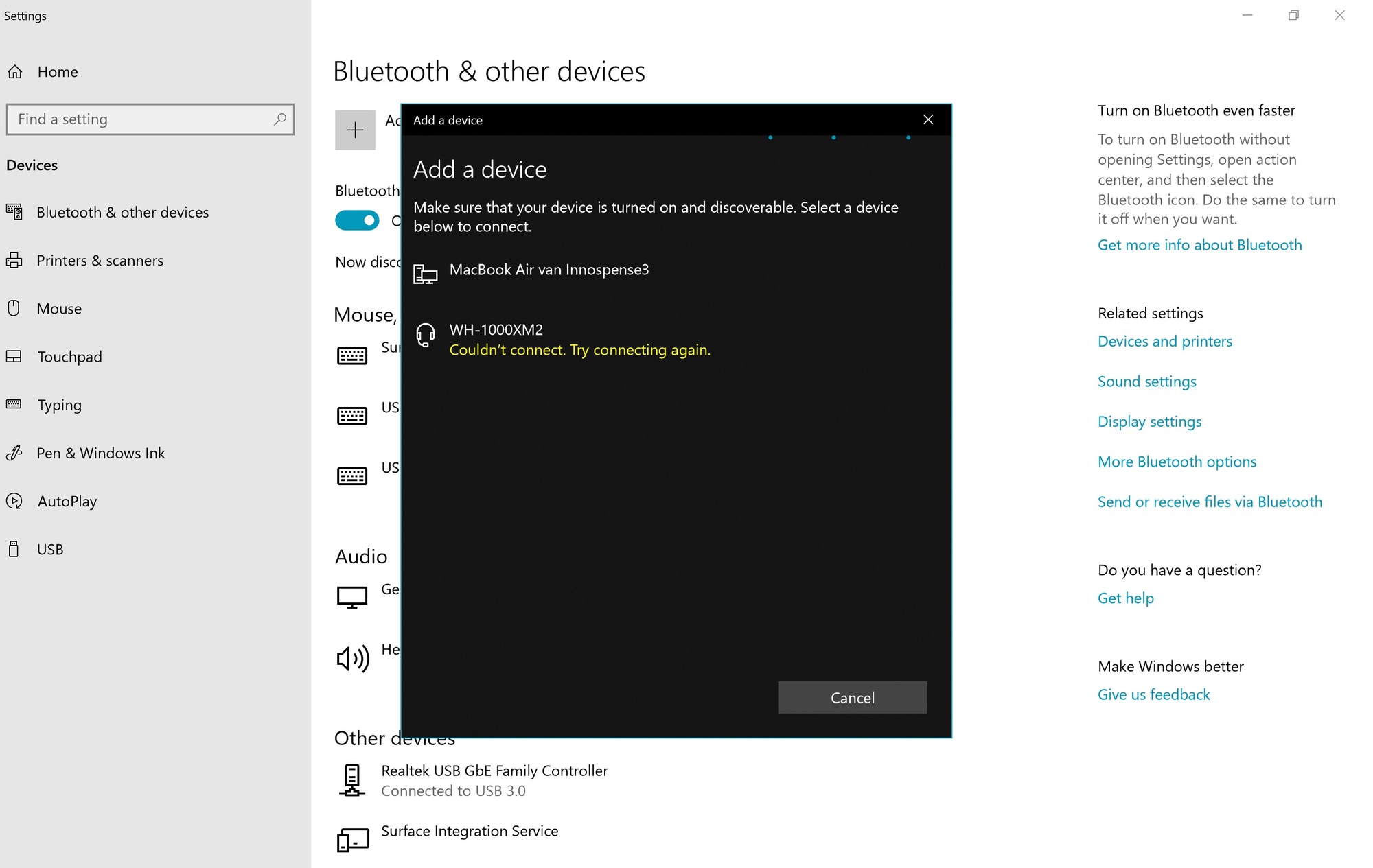Open Sound settings link

point(1146,382)
